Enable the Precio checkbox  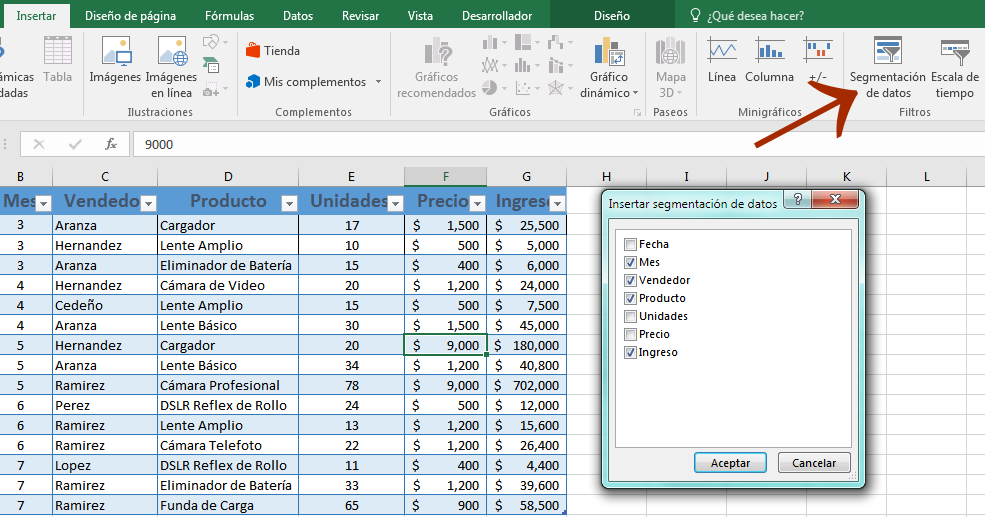(x=630, y=334)
